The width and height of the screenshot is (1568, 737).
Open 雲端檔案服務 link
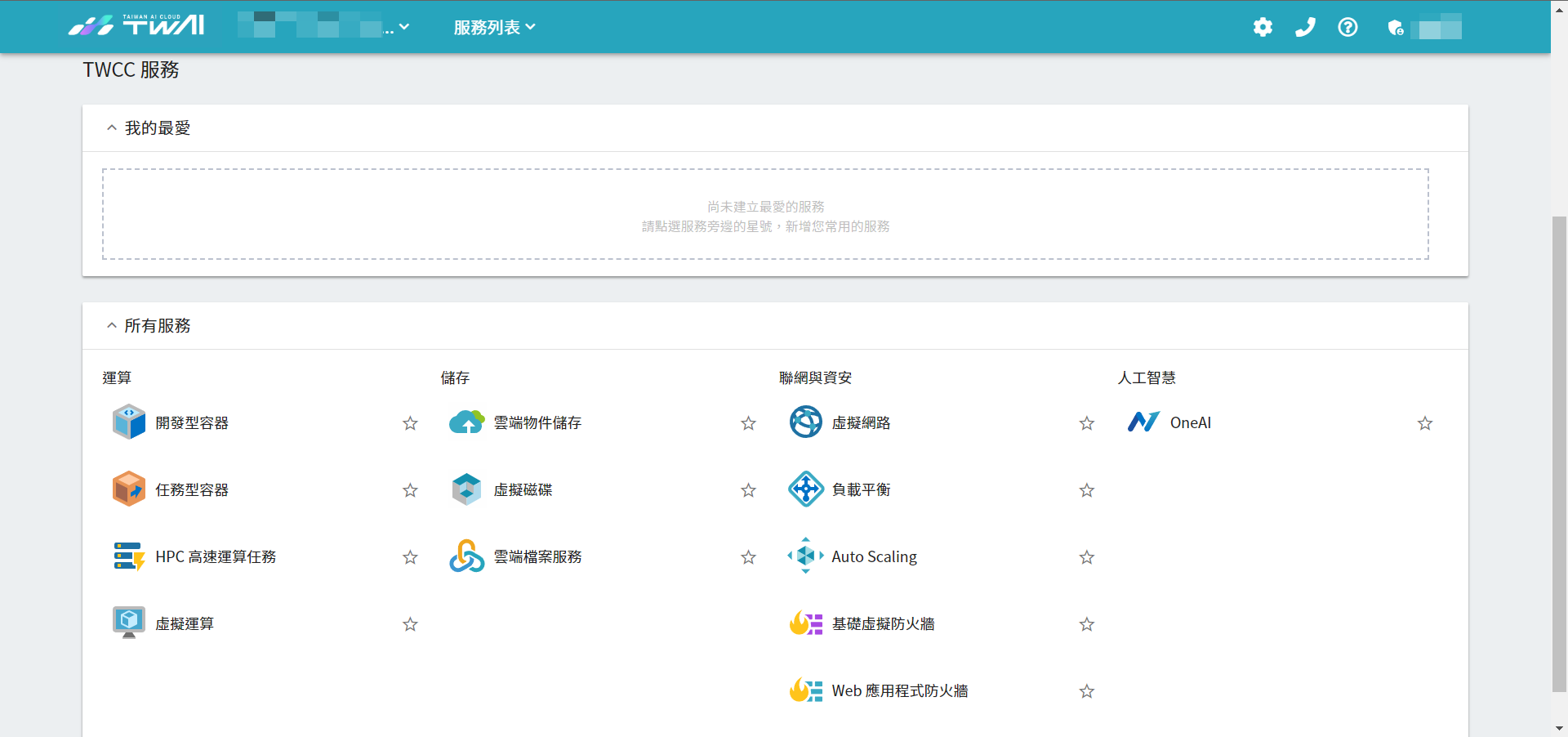point(537,556)
